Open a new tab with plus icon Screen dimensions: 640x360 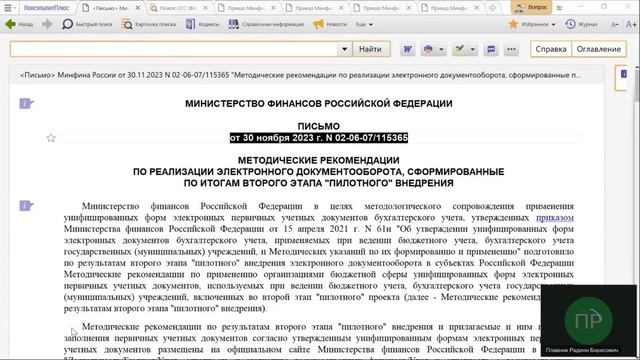[x=493, y=8]
